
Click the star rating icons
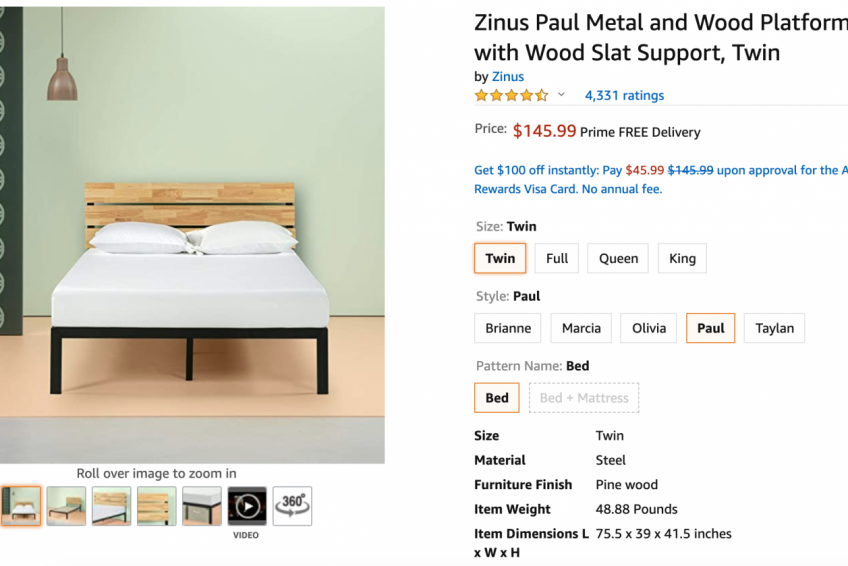pyautogui.click(x=511, y=96)
